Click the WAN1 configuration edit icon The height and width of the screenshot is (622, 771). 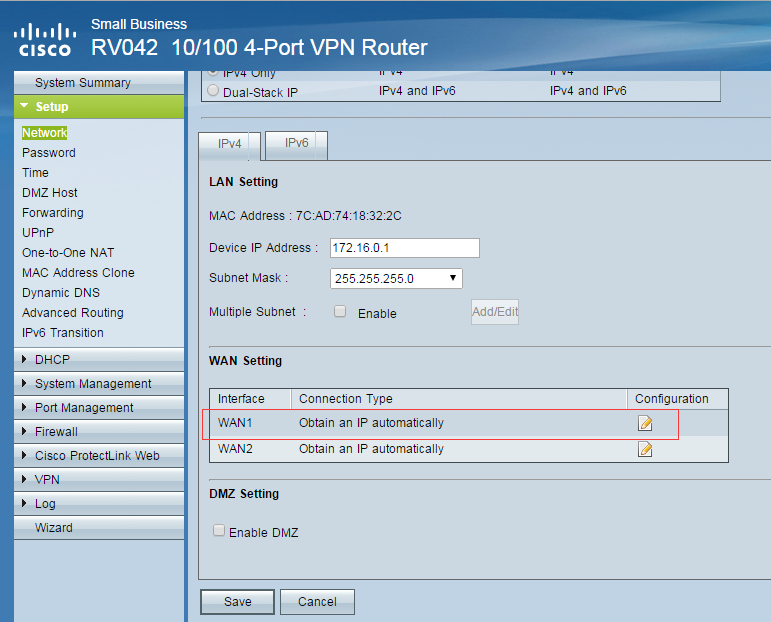[x=645, y=423]
